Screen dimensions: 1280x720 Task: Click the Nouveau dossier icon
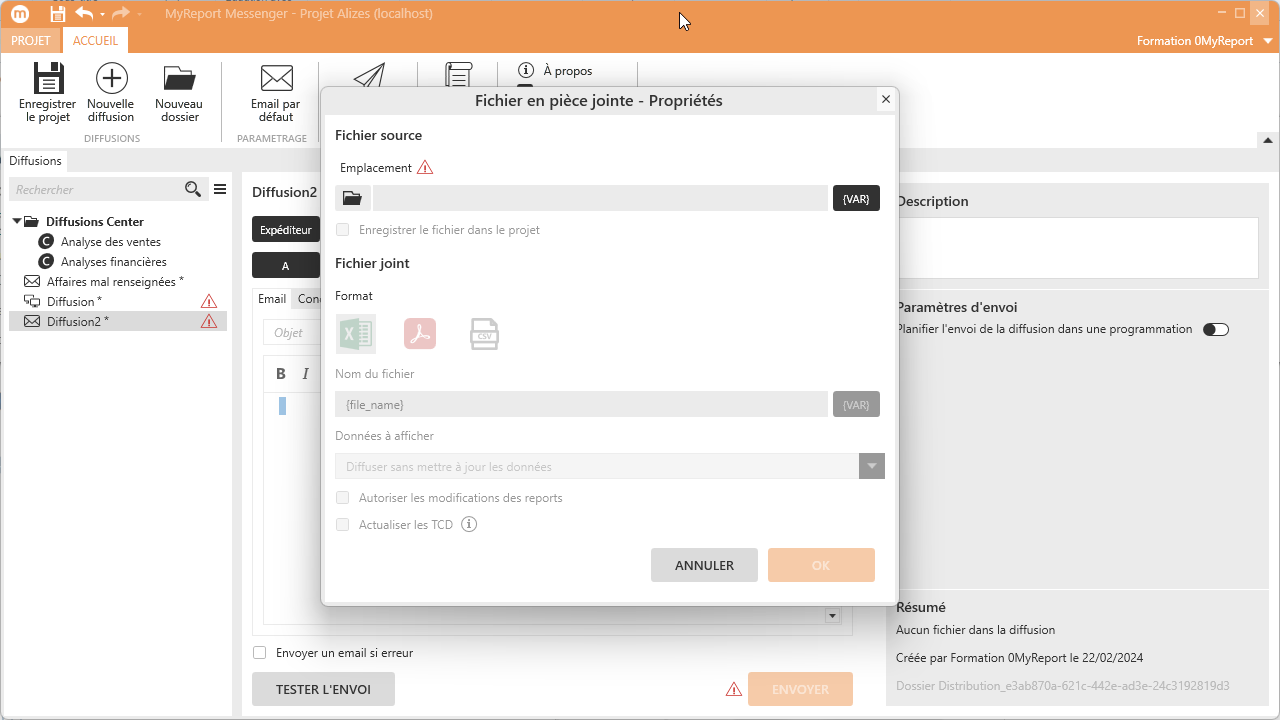point(179,80)
